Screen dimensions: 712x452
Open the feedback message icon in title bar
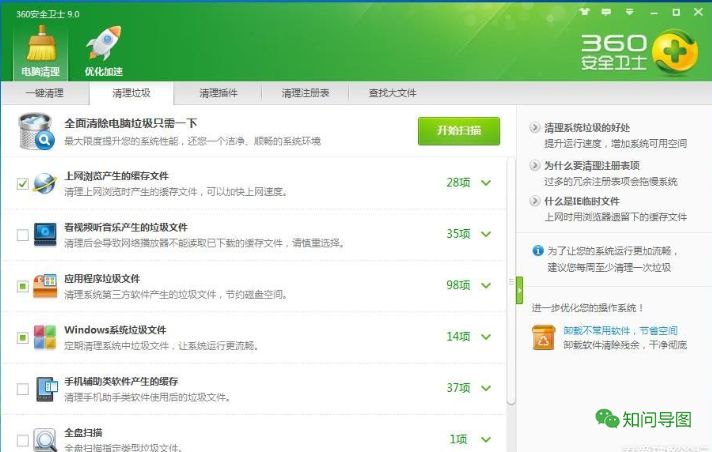click(x=606, y=11)
